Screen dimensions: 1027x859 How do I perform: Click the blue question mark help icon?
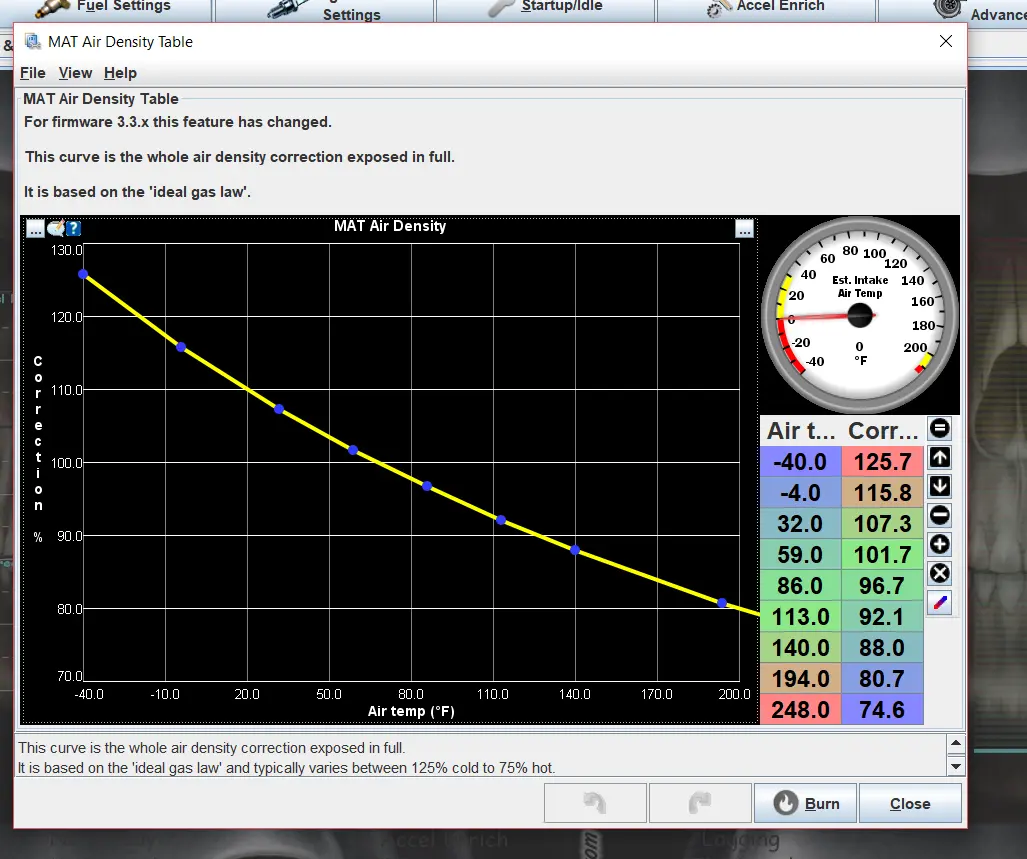tap(73, 228)
